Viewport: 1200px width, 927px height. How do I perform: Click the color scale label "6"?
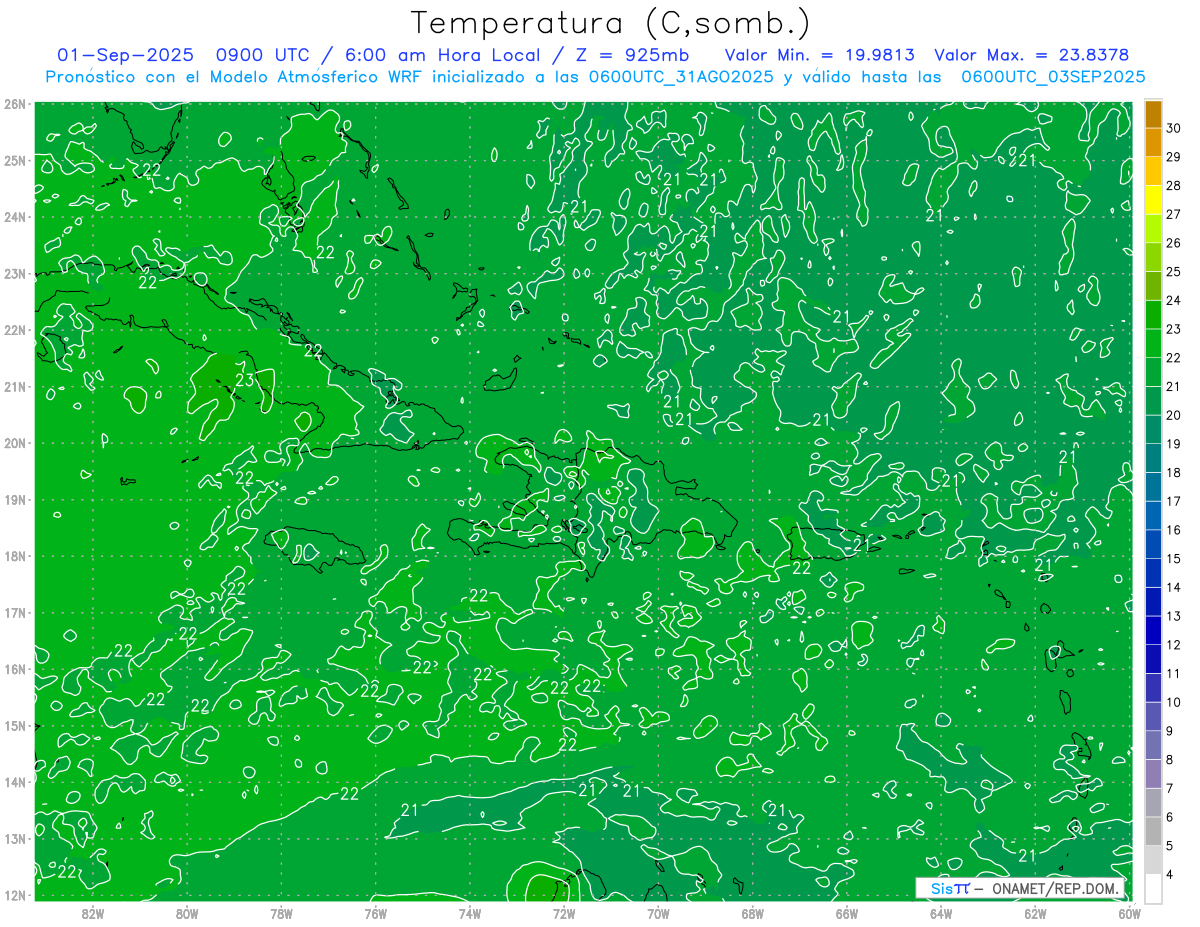[x=1171, y=817]
